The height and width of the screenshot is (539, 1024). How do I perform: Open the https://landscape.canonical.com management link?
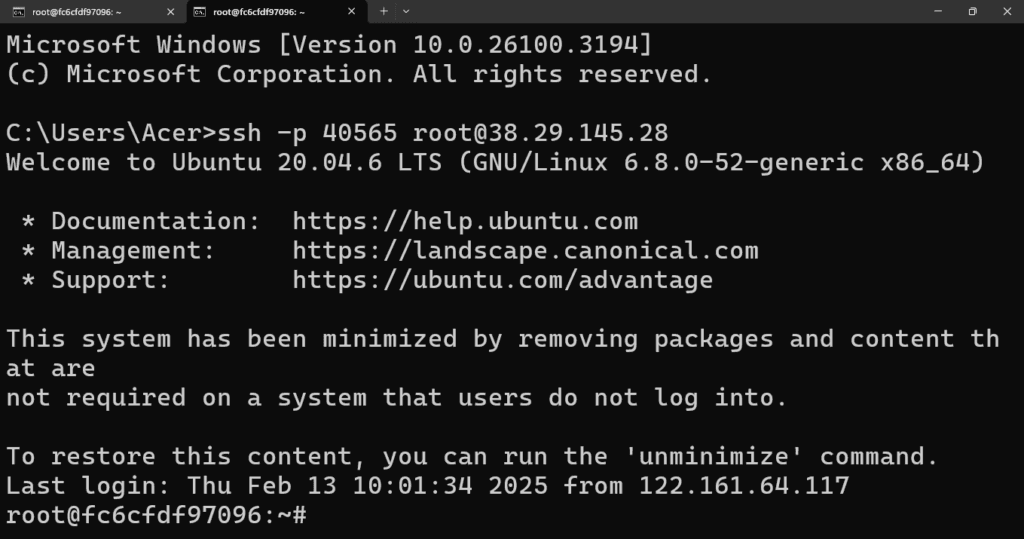coord(526,250)
